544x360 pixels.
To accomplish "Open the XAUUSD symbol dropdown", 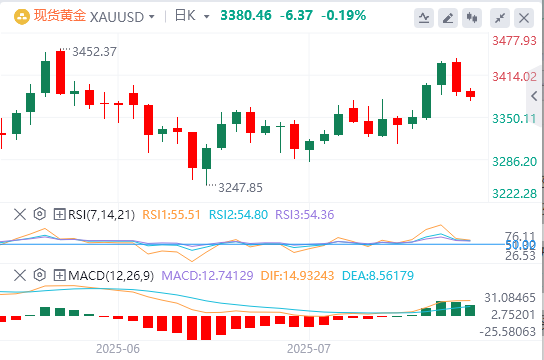I will 122,17.
